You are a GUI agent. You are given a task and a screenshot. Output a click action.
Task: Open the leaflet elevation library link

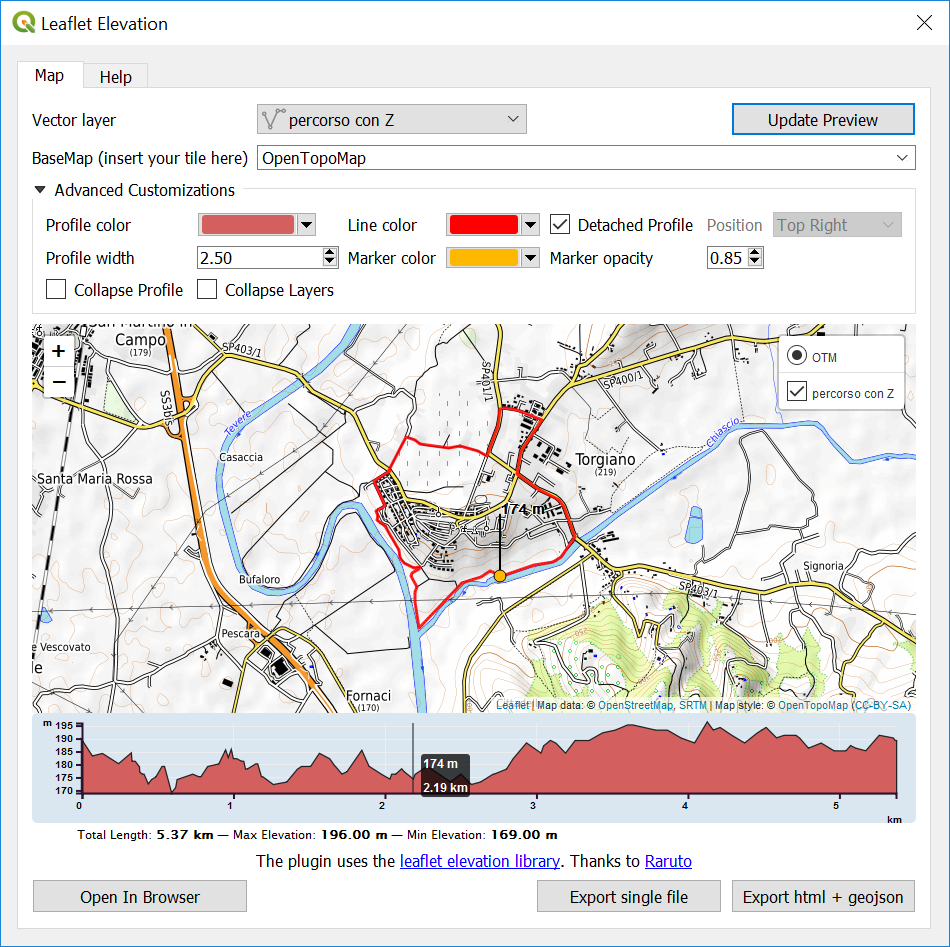(x=479, y=861)
